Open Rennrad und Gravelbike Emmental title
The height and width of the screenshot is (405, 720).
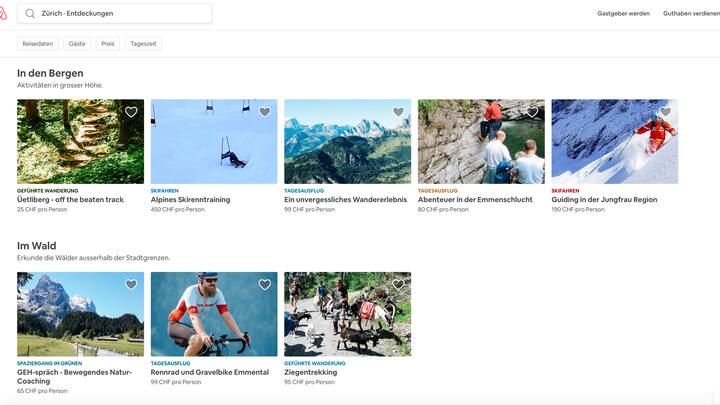[x=210, y=372]
